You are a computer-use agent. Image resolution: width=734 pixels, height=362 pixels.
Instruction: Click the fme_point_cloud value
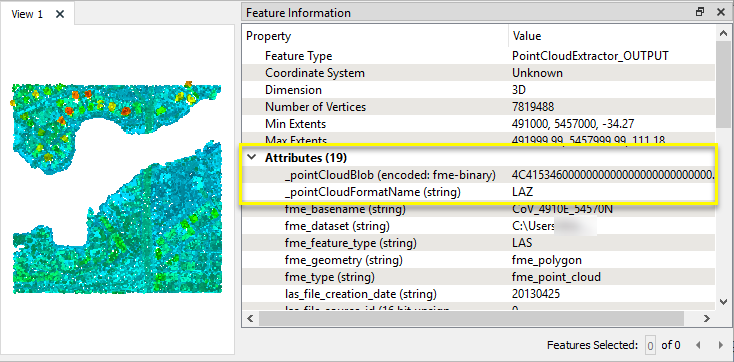click(x=556, y=277)
